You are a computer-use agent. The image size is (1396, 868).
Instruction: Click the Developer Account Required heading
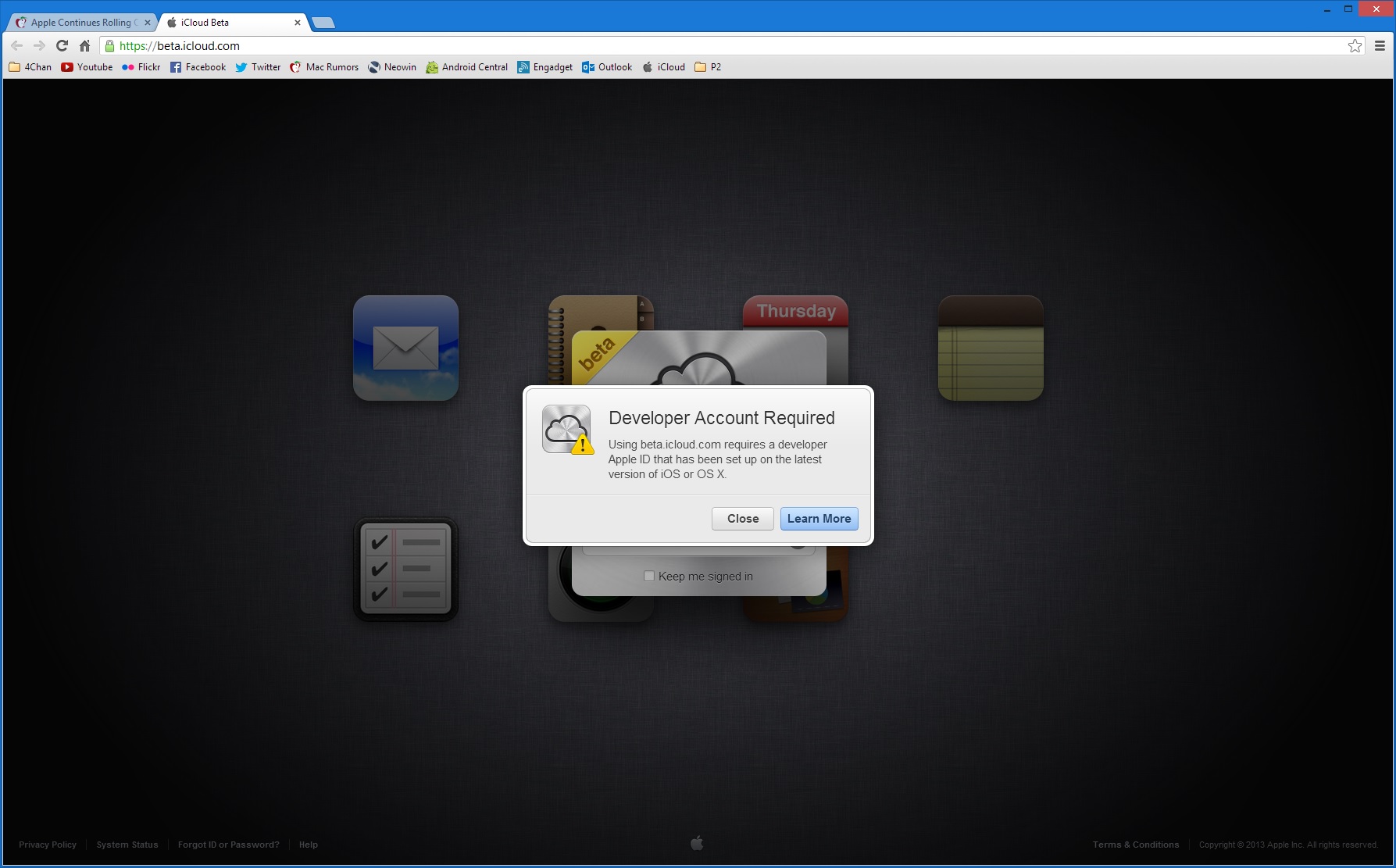722,418
